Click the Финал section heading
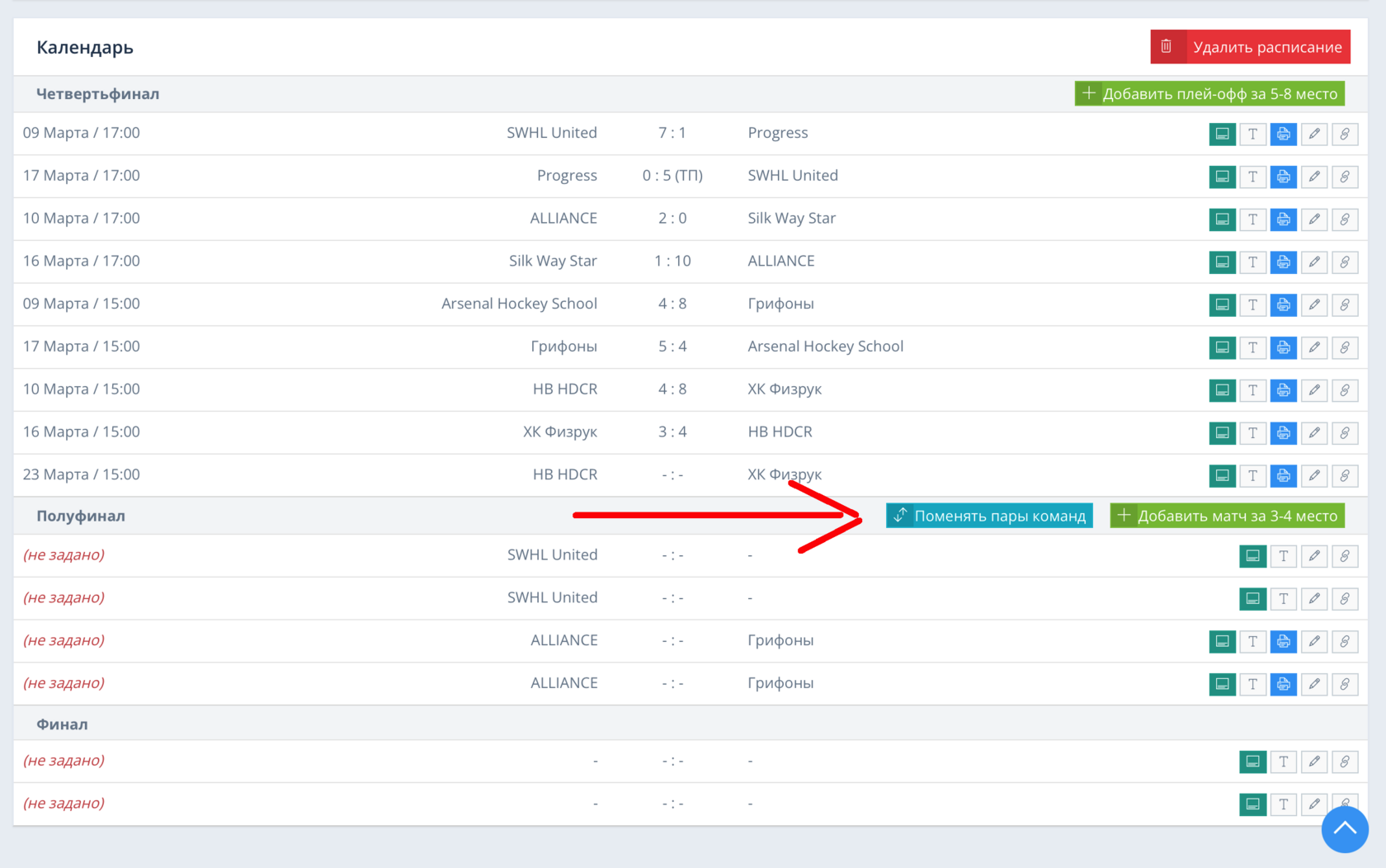Image resolution: width=1386 pixels, height=868 pixels. [x=62, y=724]
